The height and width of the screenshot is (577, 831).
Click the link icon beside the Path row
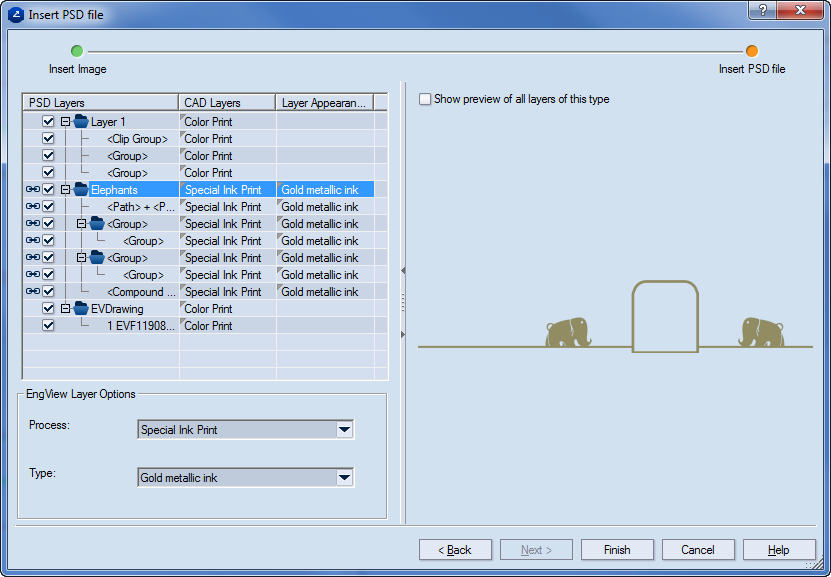pos(32,207)
